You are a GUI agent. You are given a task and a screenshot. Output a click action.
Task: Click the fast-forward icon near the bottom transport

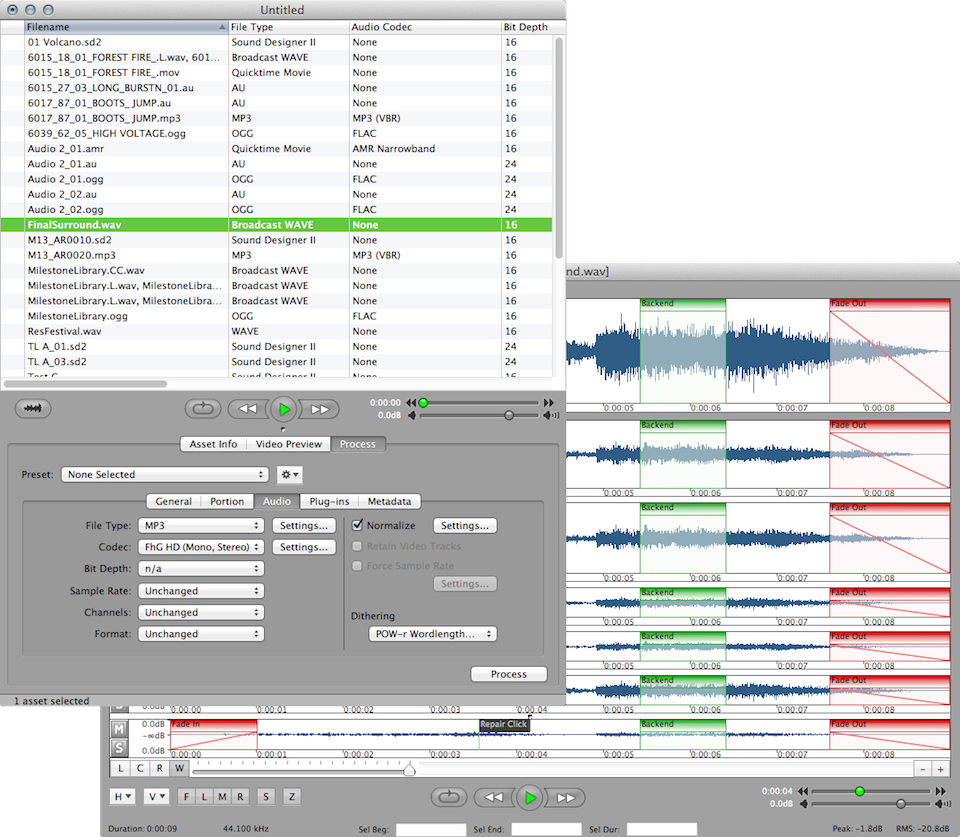coord(566,797)
